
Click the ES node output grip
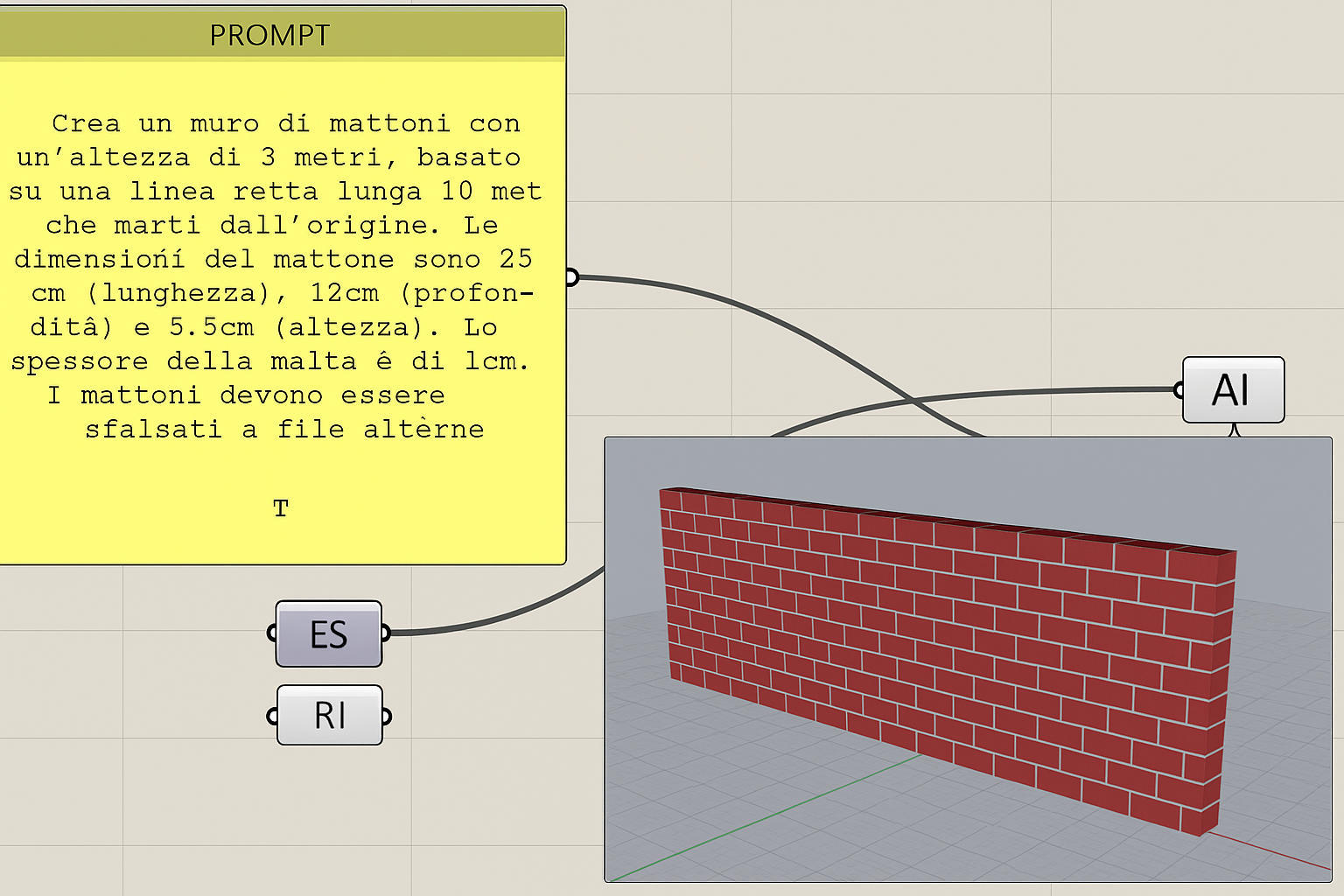coord(386,633)
